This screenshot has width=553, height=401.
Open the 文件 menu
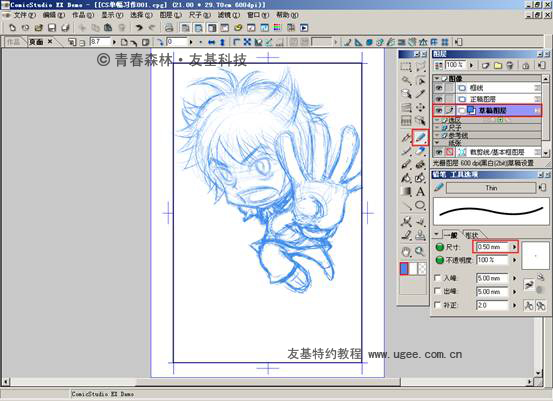24,15
